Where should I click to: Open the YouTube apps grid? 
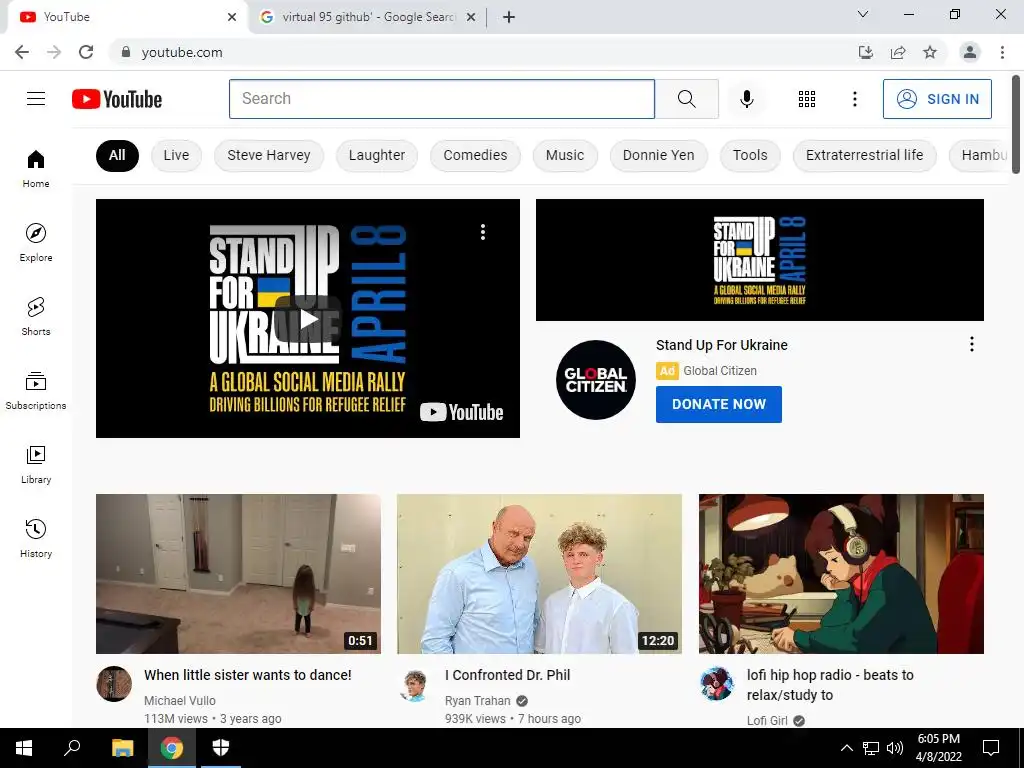(807, 99)
